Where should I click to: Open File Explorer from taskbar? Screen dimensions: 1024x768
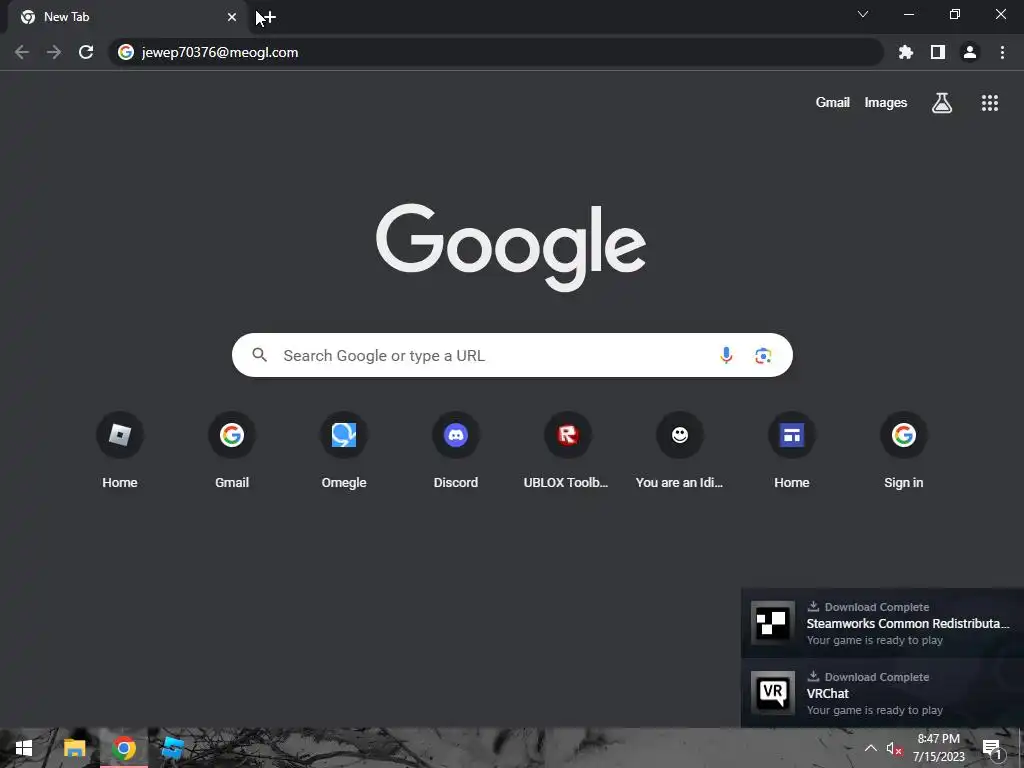(x=74, y=748)
